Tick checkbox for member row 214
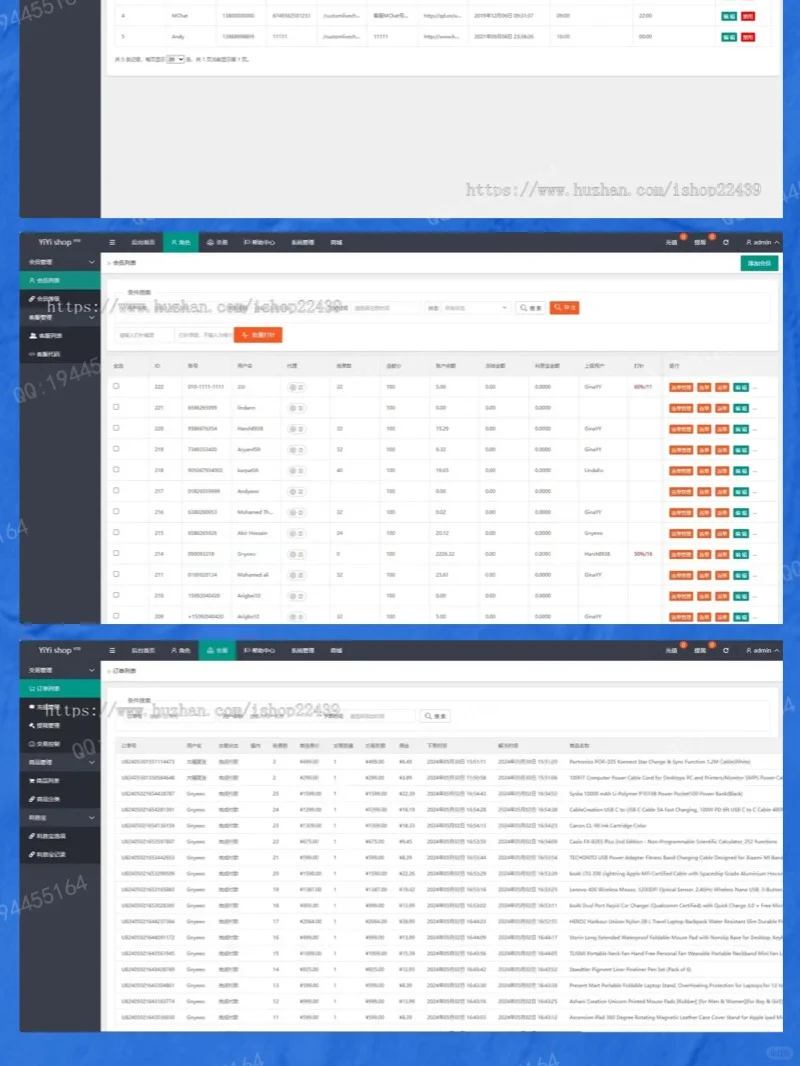 click(x=116, y=553)
